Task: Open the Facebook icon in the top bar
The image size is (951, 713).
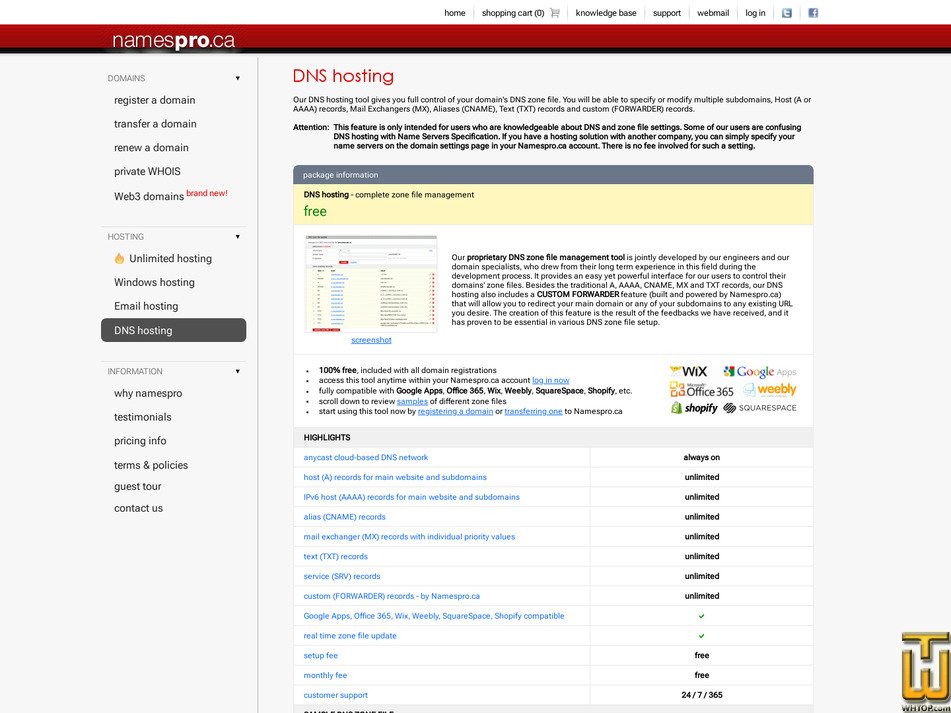Action: coord(813,13)
